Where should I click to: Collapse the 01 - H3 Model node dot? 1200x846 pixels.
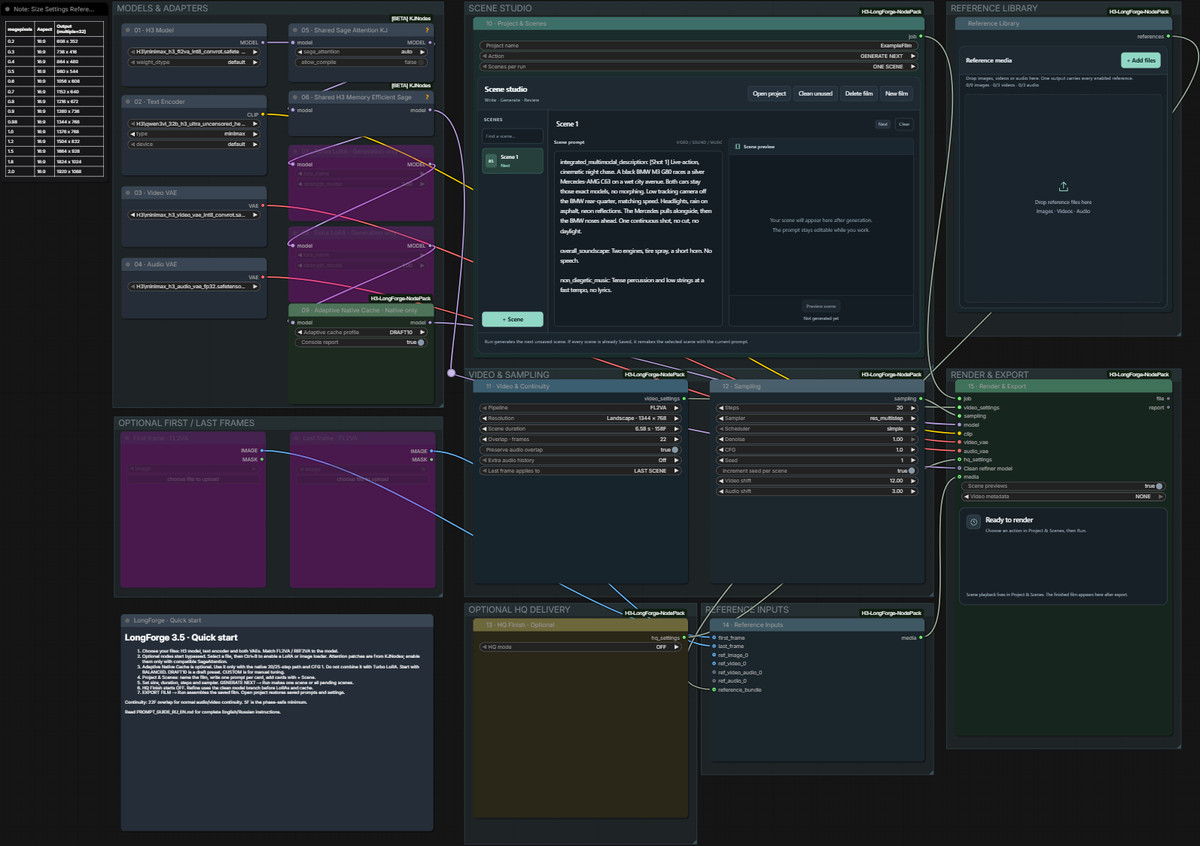(x=126, y=31)
